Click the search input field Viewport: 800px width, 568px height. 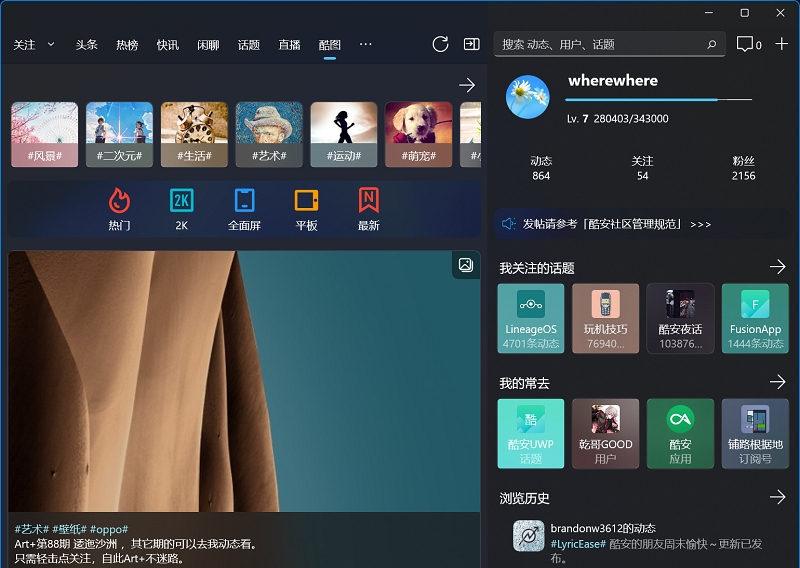point(609,44)
